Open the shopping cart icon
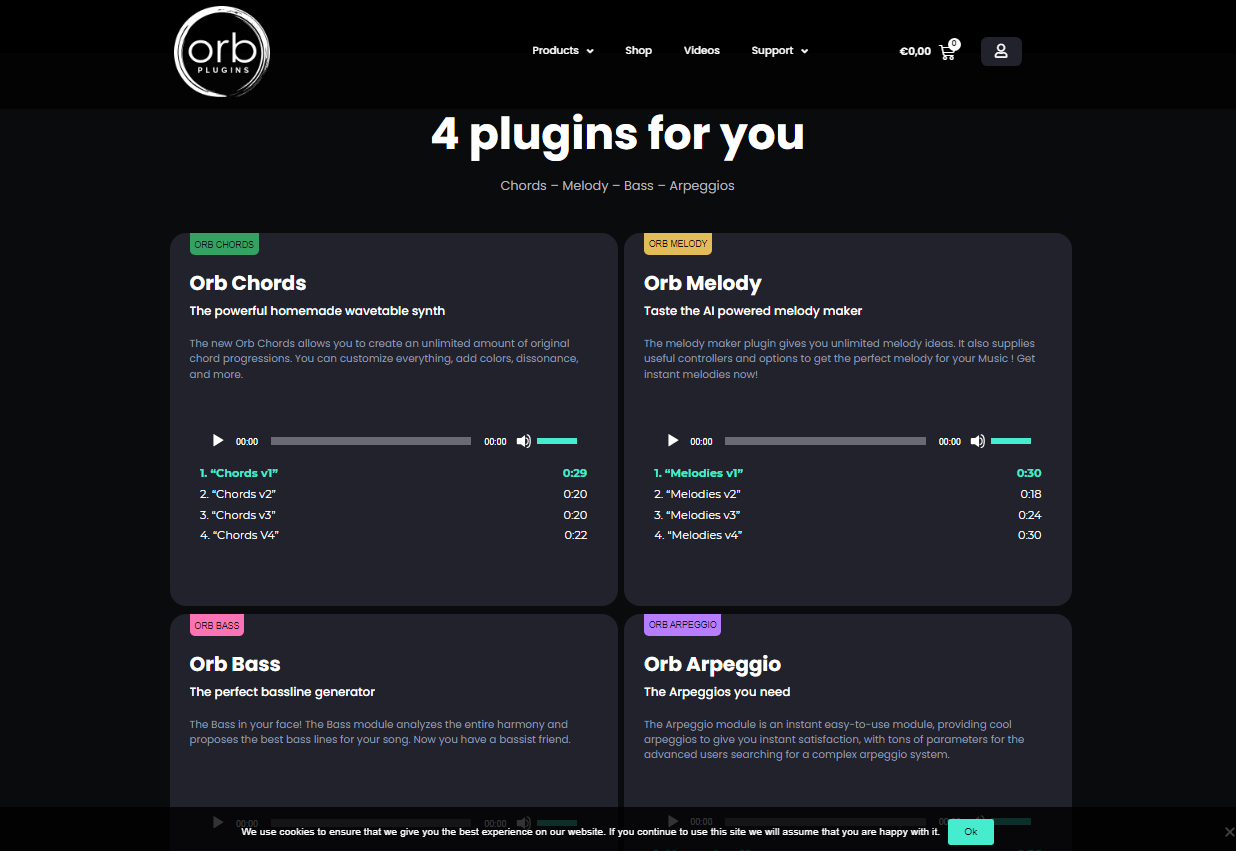Image resolution: width=1236 pixels, height=851 pixels. 948,51
